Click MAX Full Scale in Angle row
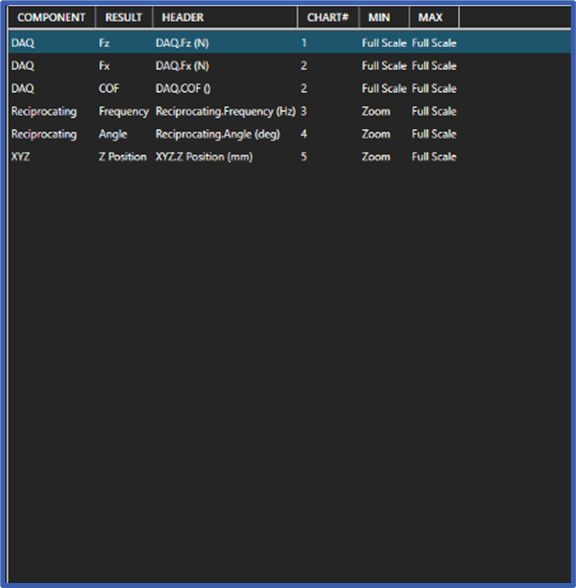Viewport: 576px width, 588px height. pos(434,135)
